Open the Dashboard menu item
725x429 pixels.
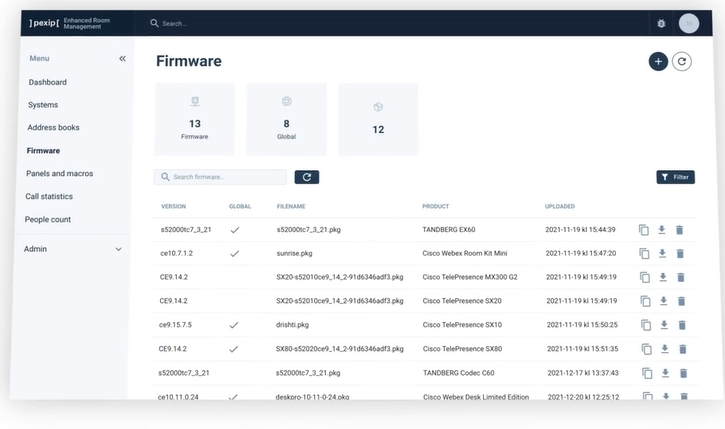point(48,82)
